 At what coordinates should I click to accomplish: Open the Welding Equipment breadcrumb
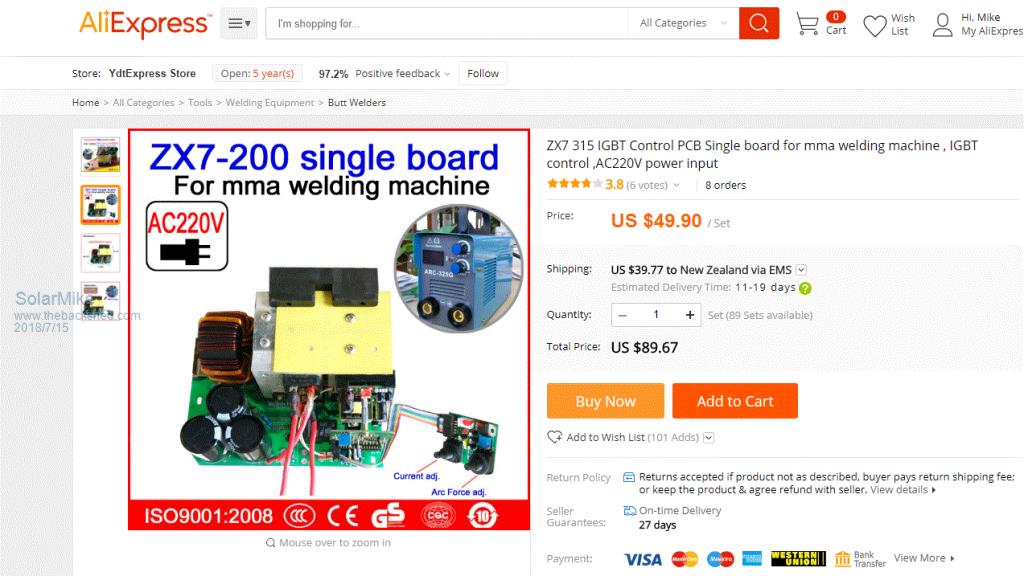270,103
